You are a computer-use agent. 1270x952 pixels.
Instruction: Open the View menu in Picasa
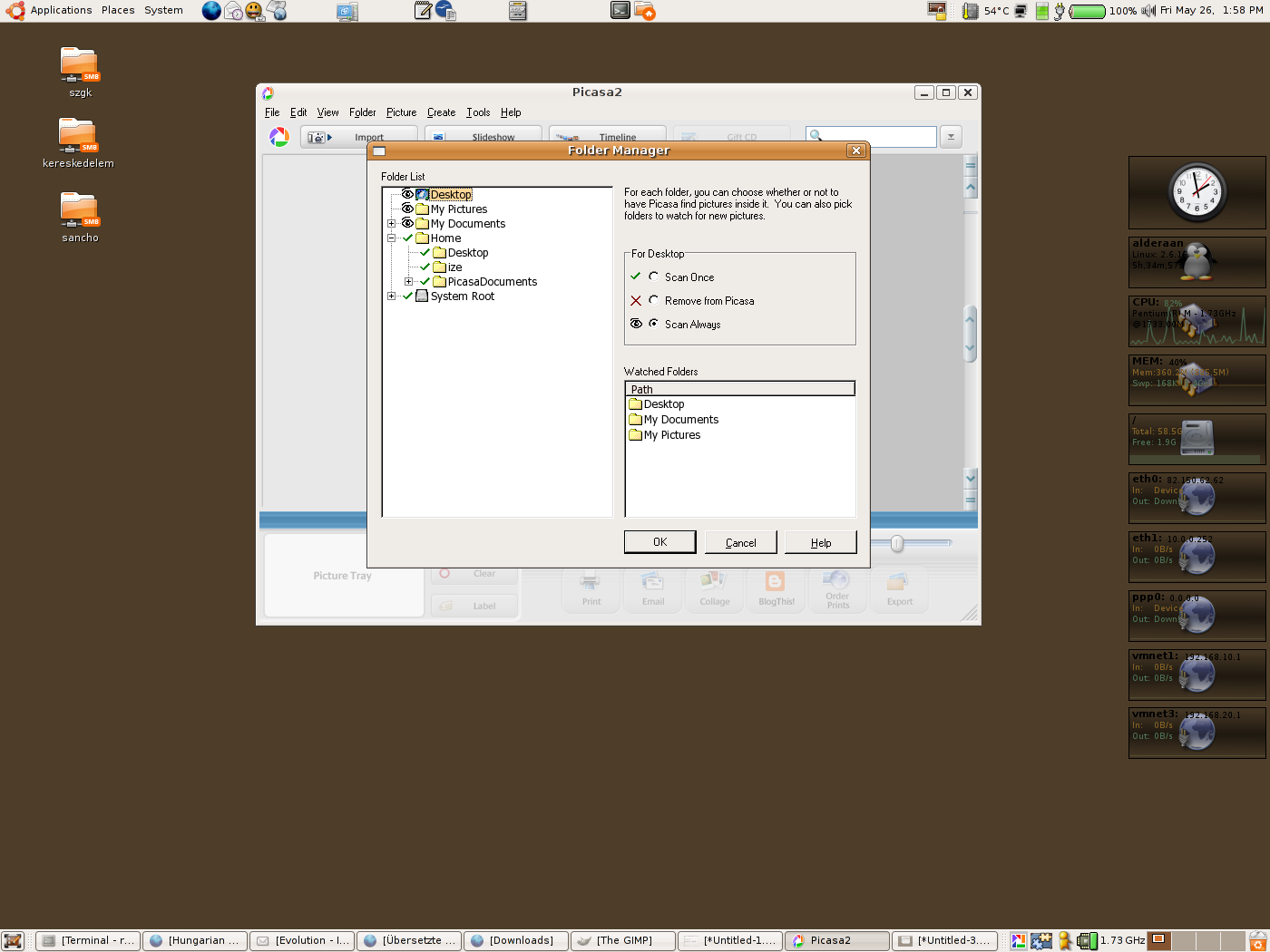(327, 112)
